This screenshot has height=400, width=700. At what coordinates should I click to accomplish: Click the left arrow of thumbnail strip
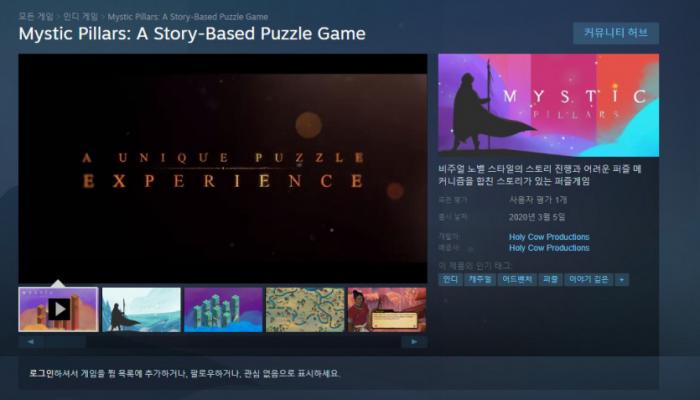click(52, 342)
